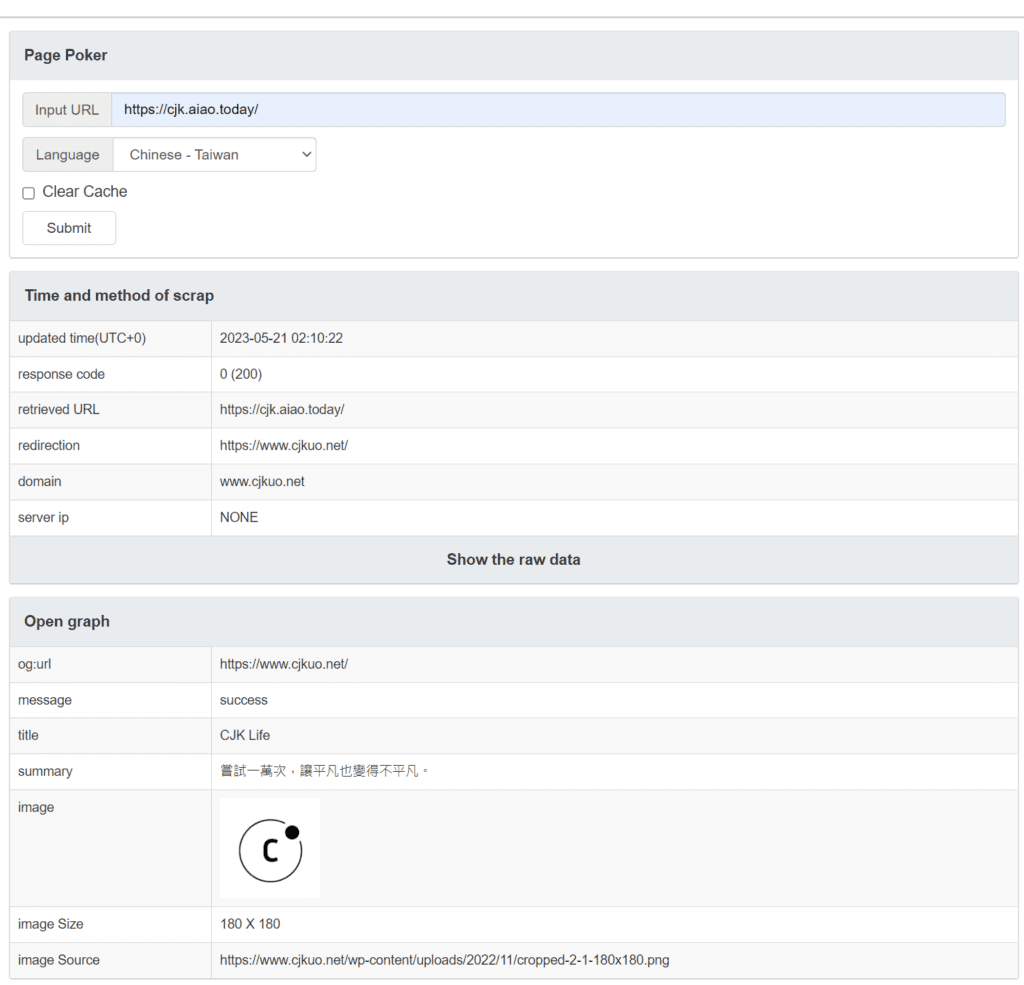Click the response code row label
Image resolution: width=1024 pixels, height=985 pixels.
pyautogui.click(x=61, y=374)
